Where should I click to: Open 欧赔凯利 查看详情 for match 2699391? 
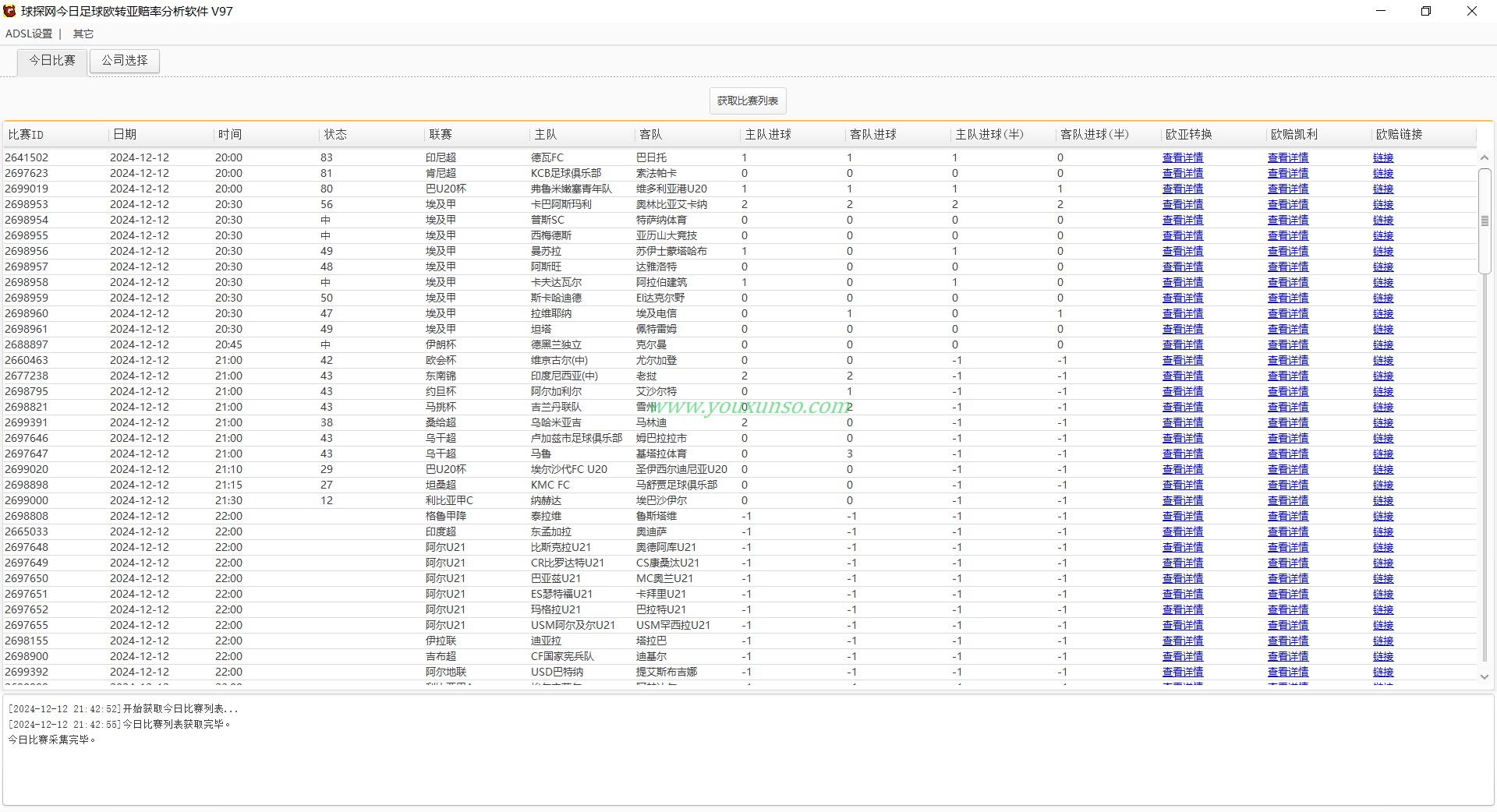click(x=1288, y=422)
